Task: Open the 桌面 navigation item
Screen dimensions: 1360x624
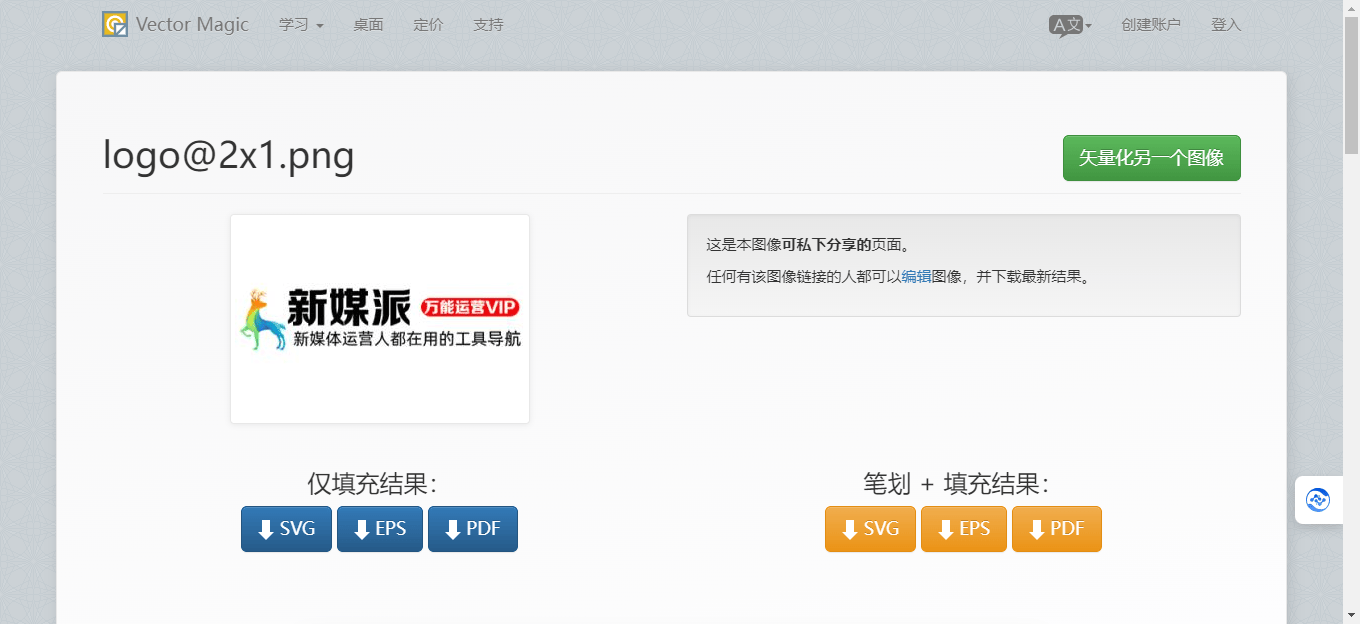Action: click(x=368, y=25)
